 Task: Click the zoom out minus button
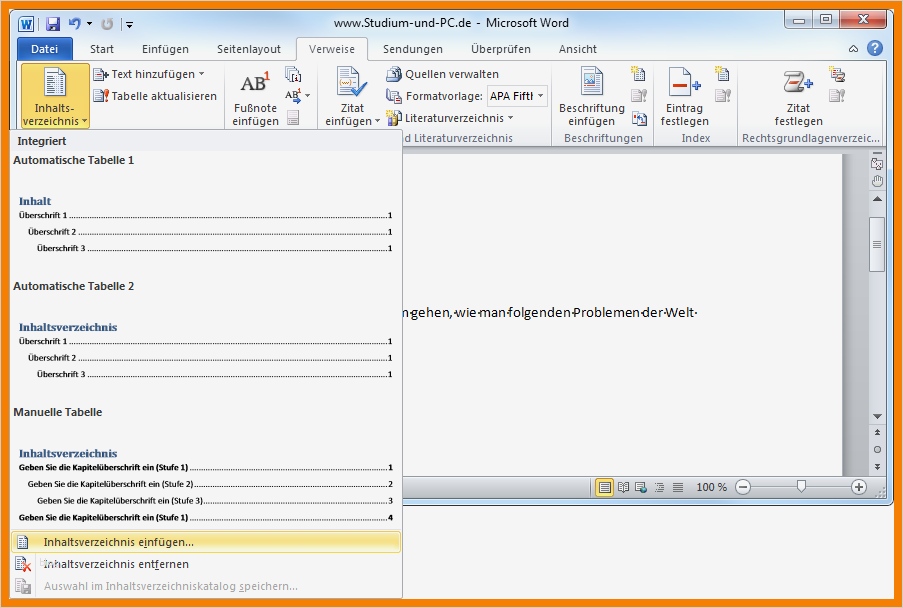coord(743,487)
